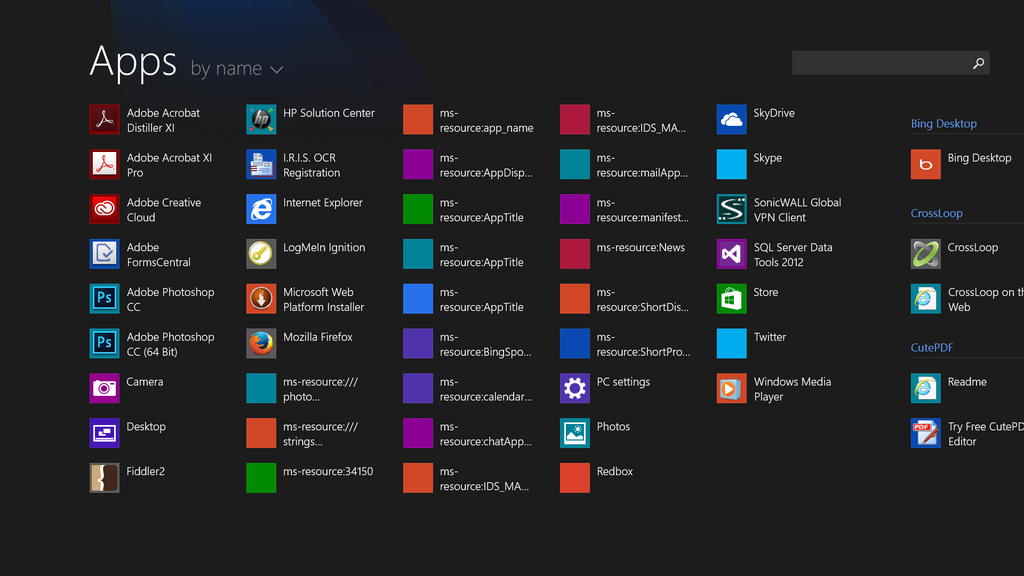Open the Windows Media Player icon

tap(731, 389)
